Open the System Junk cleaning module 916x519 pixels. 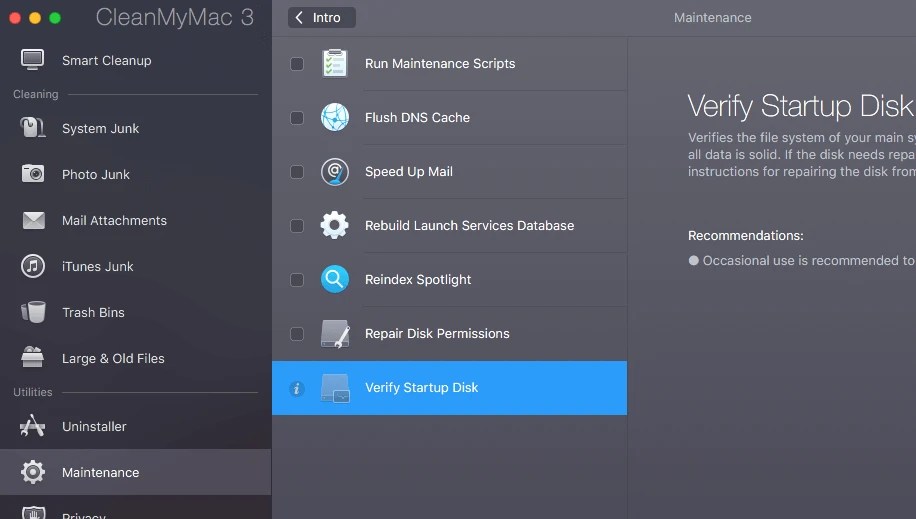click(136, 128)
